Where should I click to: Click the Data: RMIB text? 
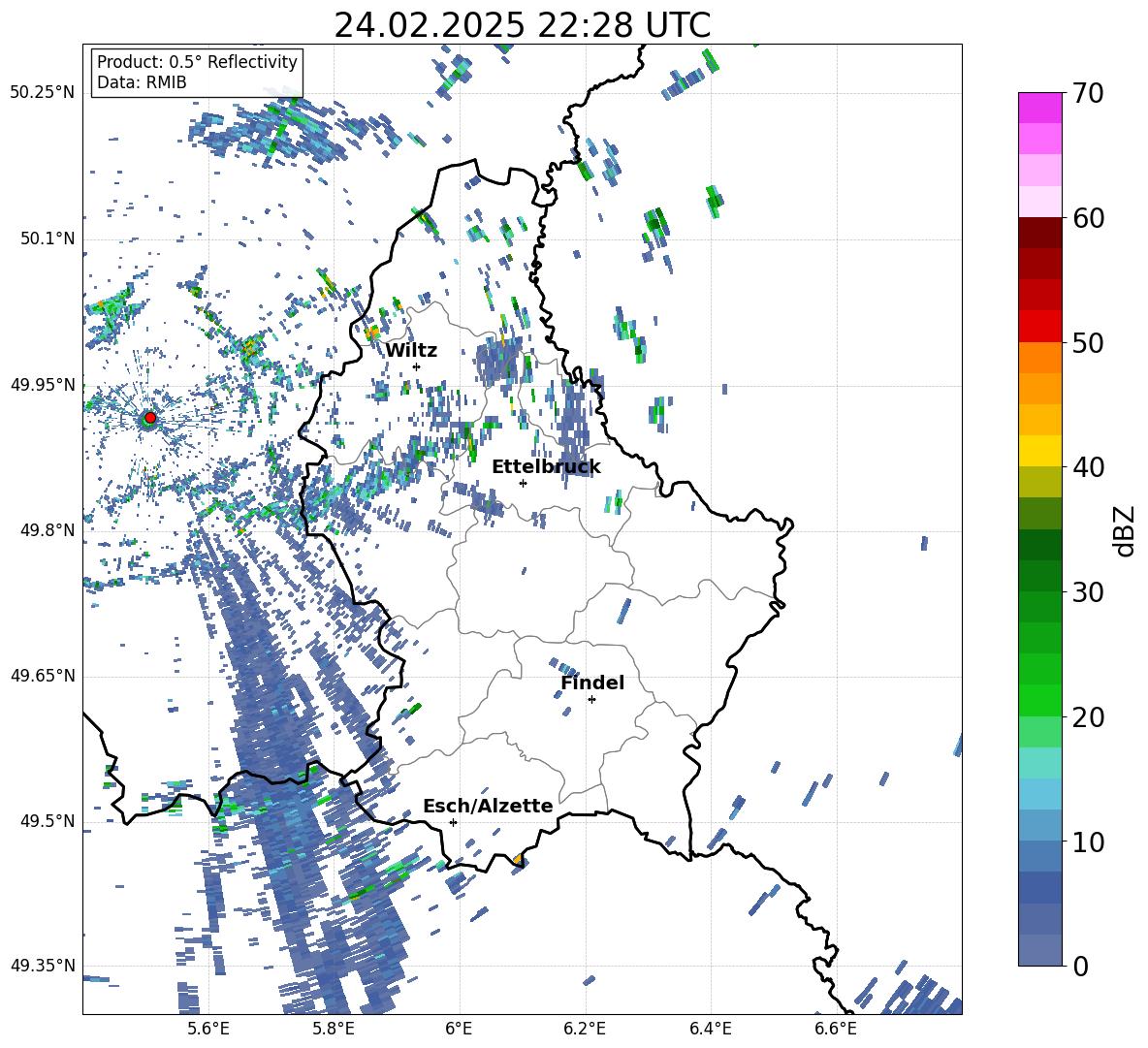[x=142, y=82]
